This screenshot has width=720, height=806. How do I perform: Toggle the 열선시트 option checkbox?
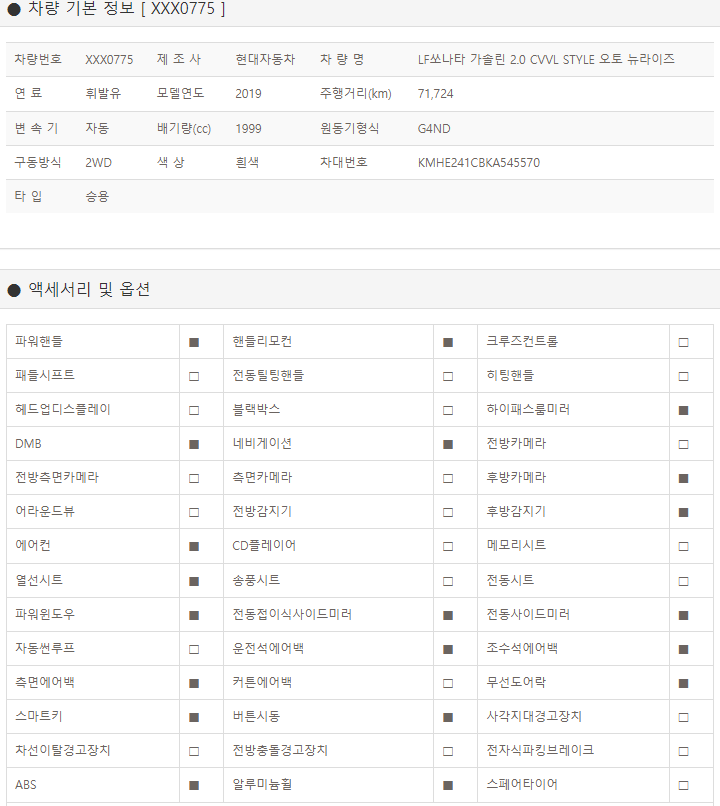(x=194, y=581)
